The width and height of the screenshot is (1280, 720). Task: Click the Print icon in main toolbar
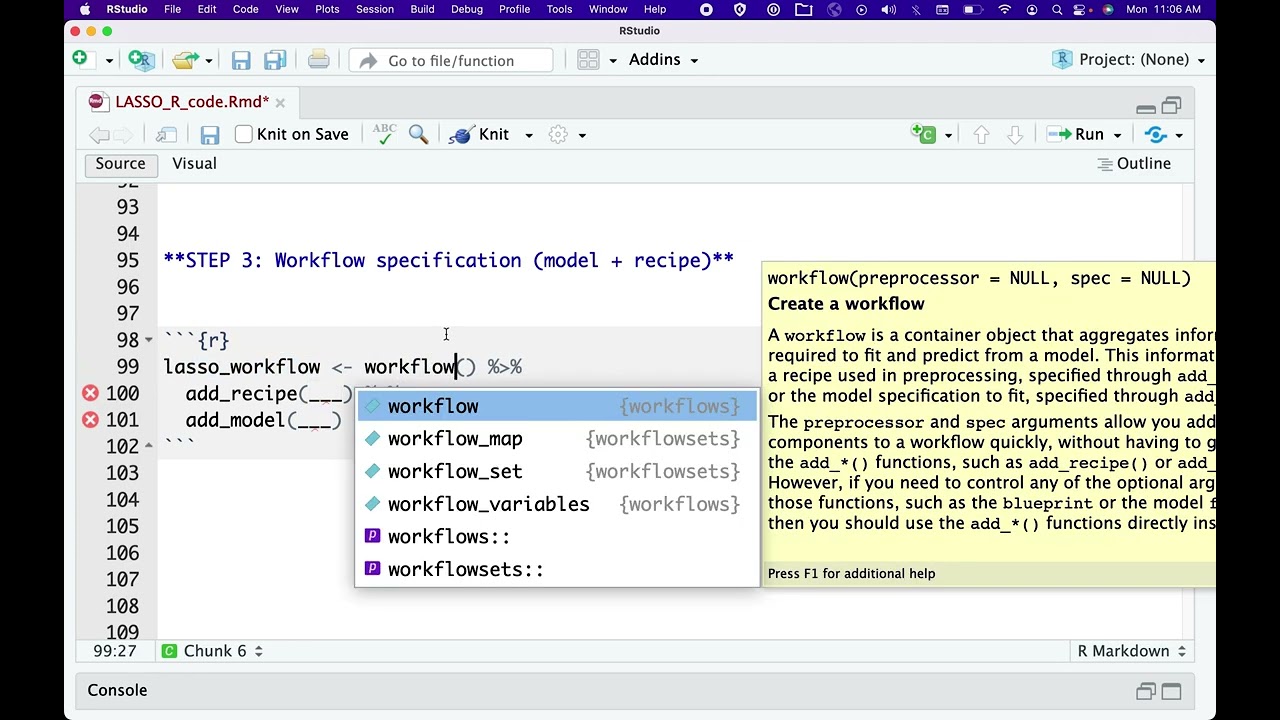(x=318, y=60)
